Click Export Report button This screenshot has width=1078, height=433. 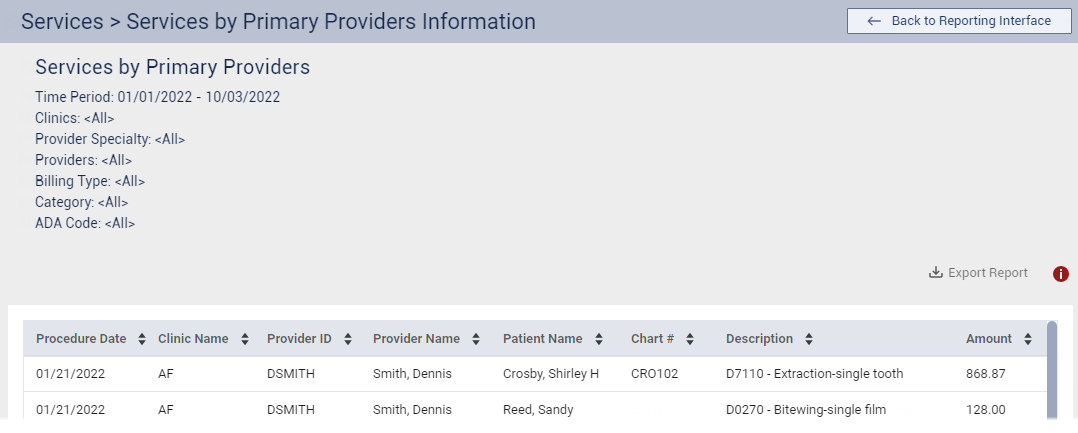coord(978,273)
